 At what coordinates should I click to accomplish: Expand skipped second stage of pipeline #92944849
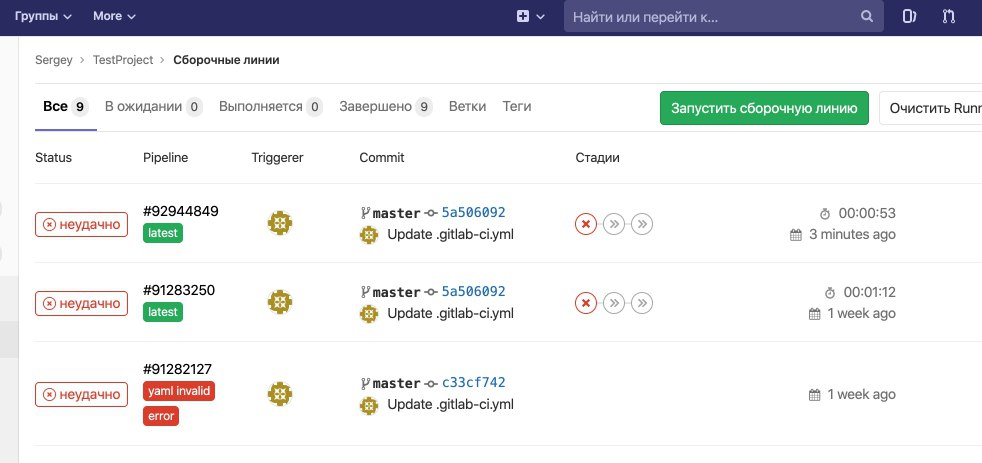[x=614, y=224]
